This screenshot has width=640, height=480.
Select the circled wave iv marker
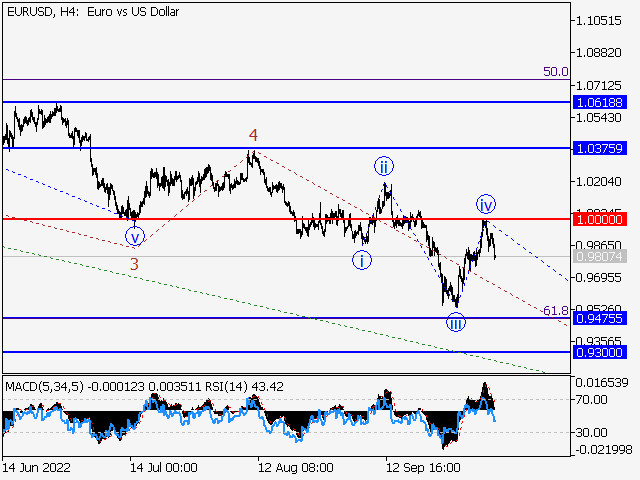click(486, 204)
